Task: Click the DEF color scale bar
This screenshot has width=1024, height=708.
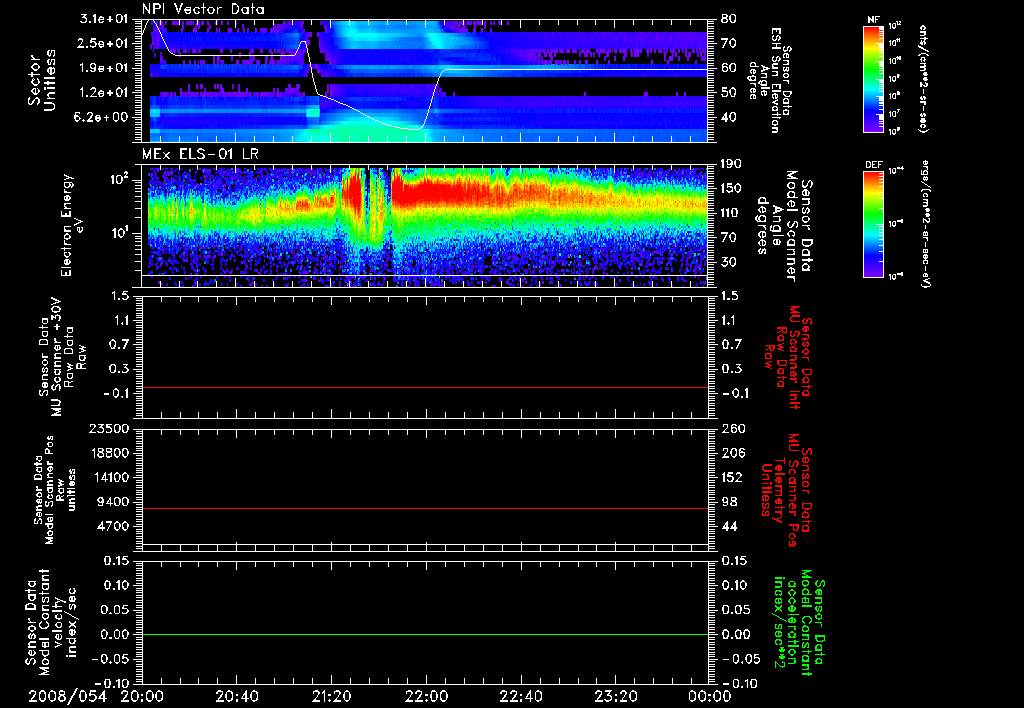Action: click(x=873, y=224)
